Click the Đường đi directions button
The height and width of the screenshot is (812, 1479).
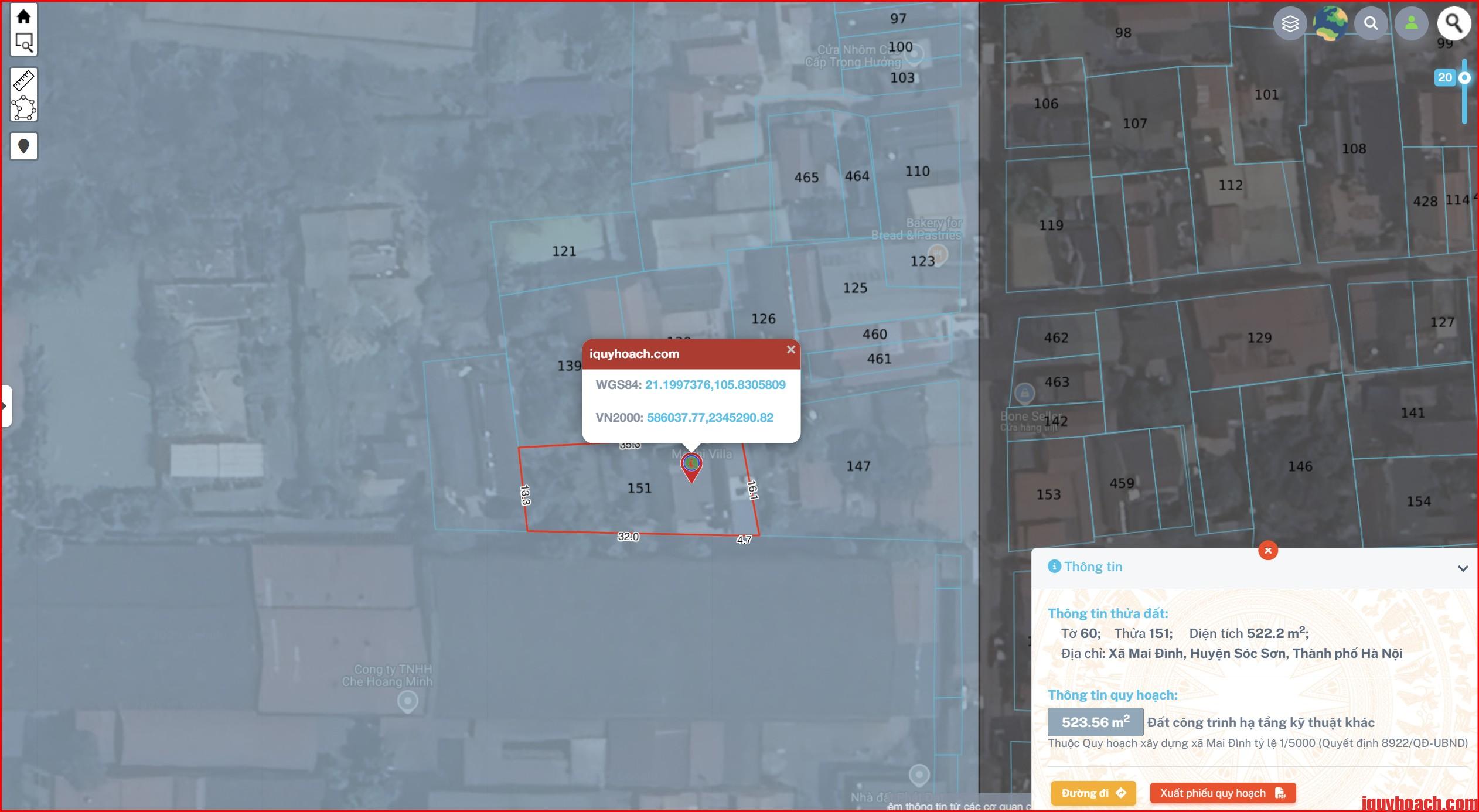pyautogui.click(x=1093, y=793)
